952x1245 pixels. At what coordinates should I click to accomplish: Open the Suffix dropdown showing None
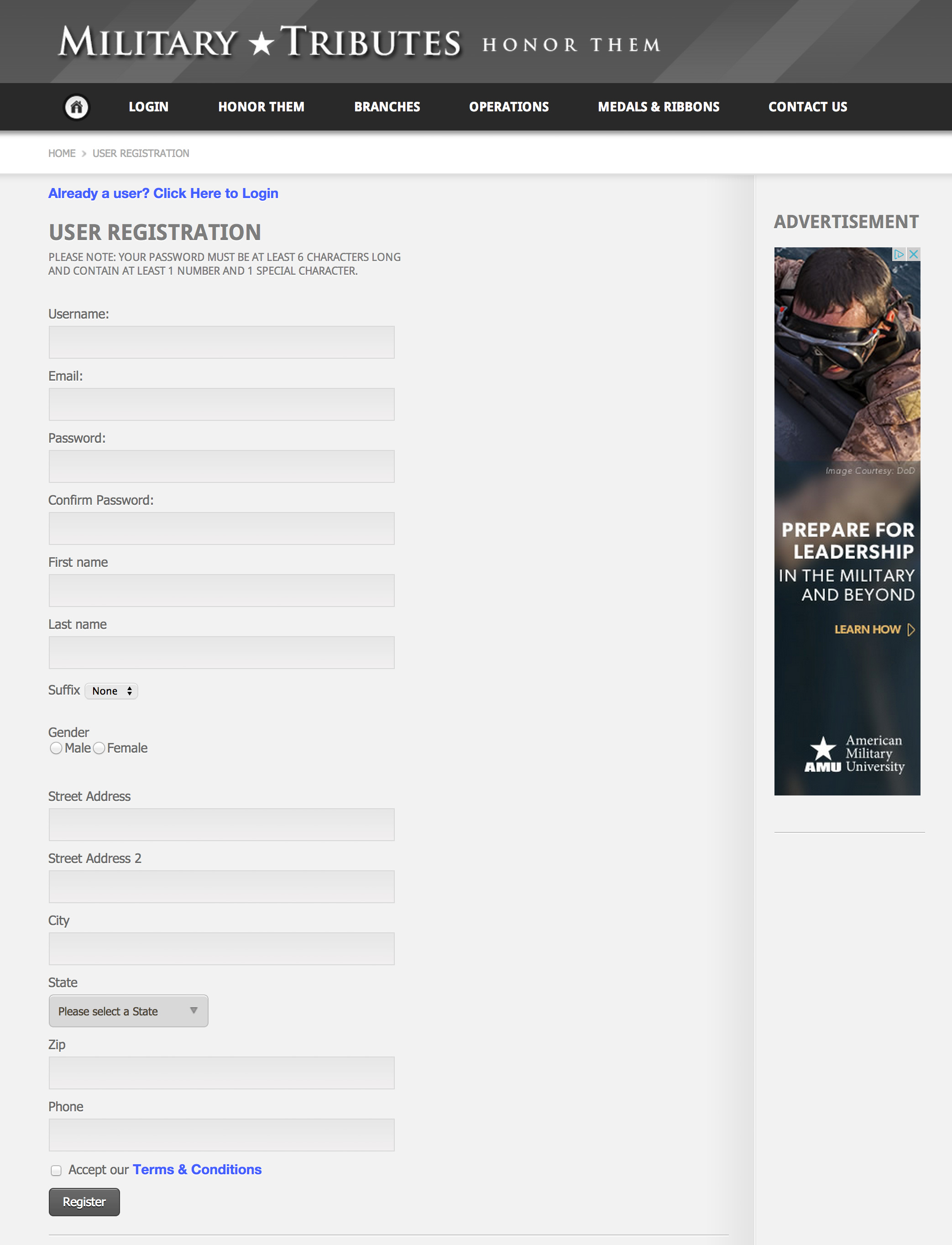[x=112, y=691]
